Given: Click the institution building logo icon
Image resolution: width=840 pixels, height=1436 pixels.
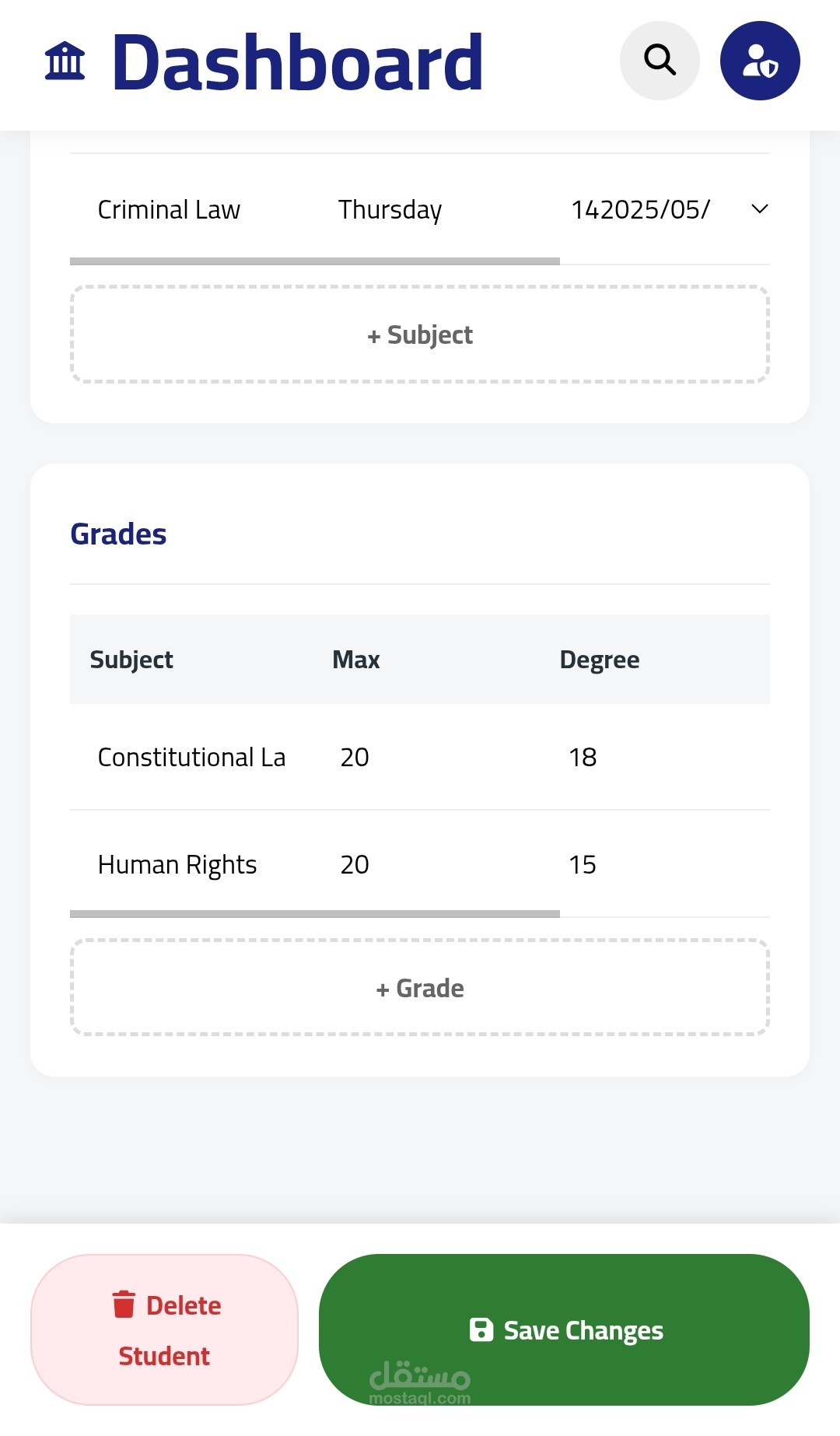Looking at the screenshot, I should [x=65, y=61].
